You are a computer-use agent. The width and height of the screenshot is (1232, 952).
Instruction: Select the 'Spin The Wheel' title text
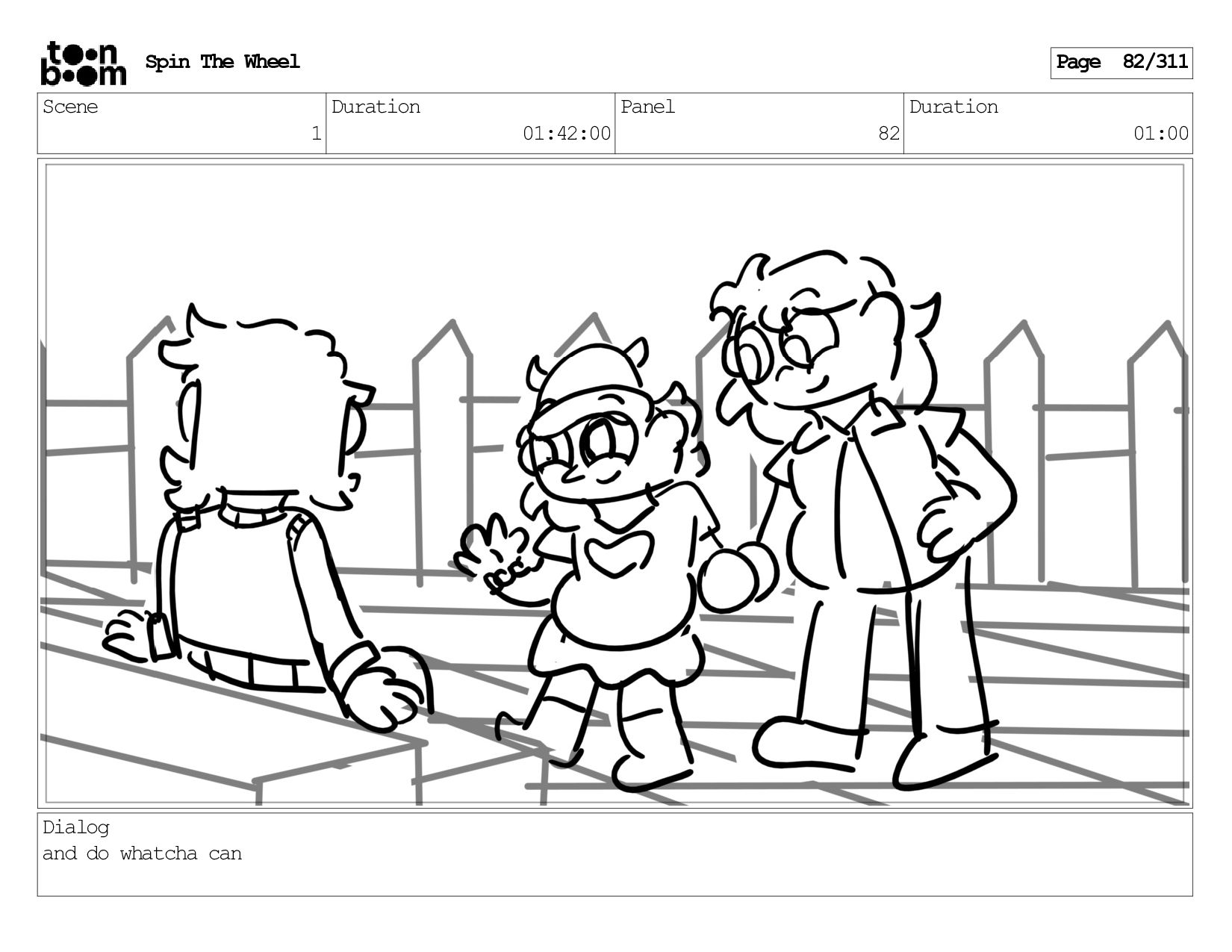click(223, 62)
